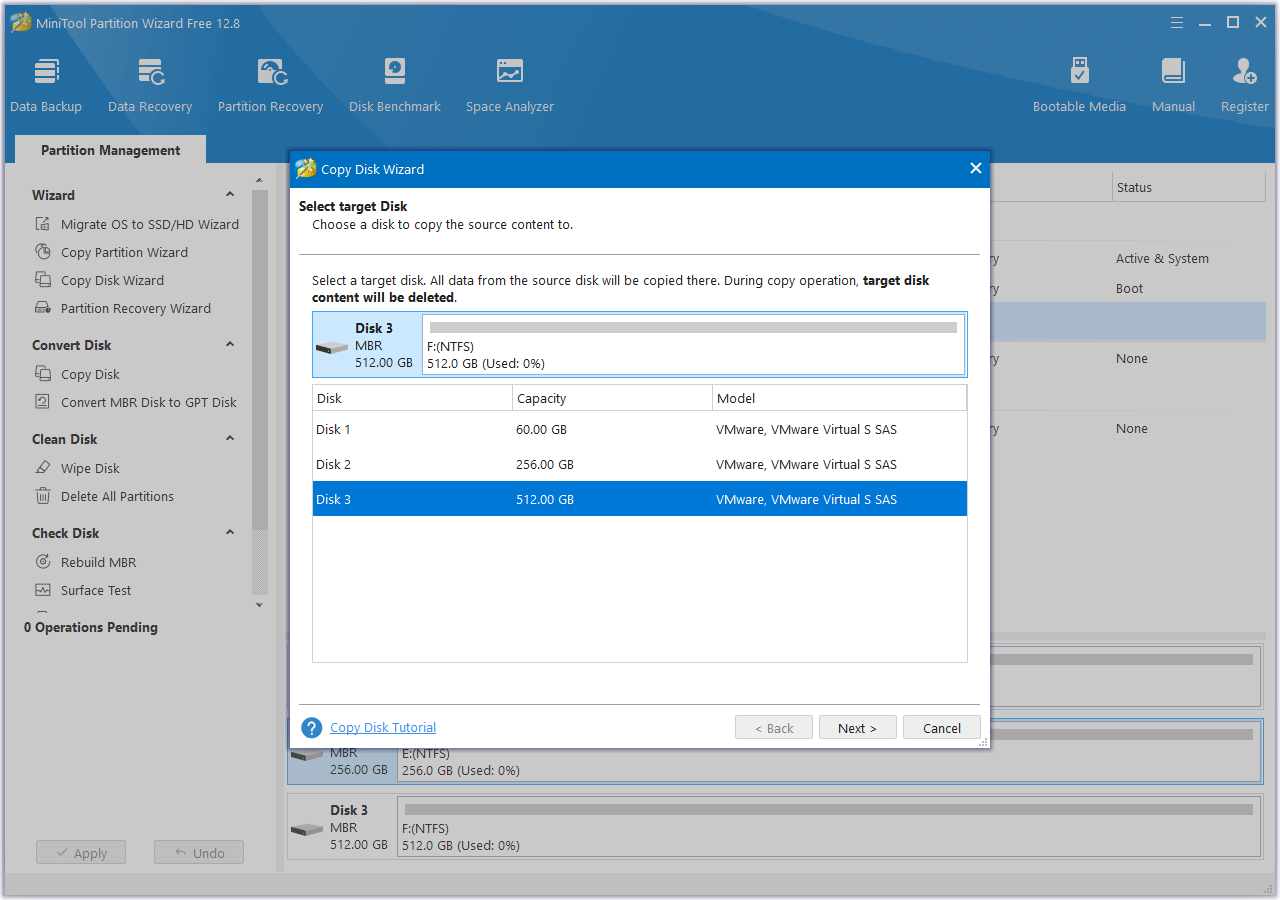The height and width of the screenshot is (900, 1280).
Task: Select Copy Partition Wizard in the sidebar
Action: [x=124, y=252]
